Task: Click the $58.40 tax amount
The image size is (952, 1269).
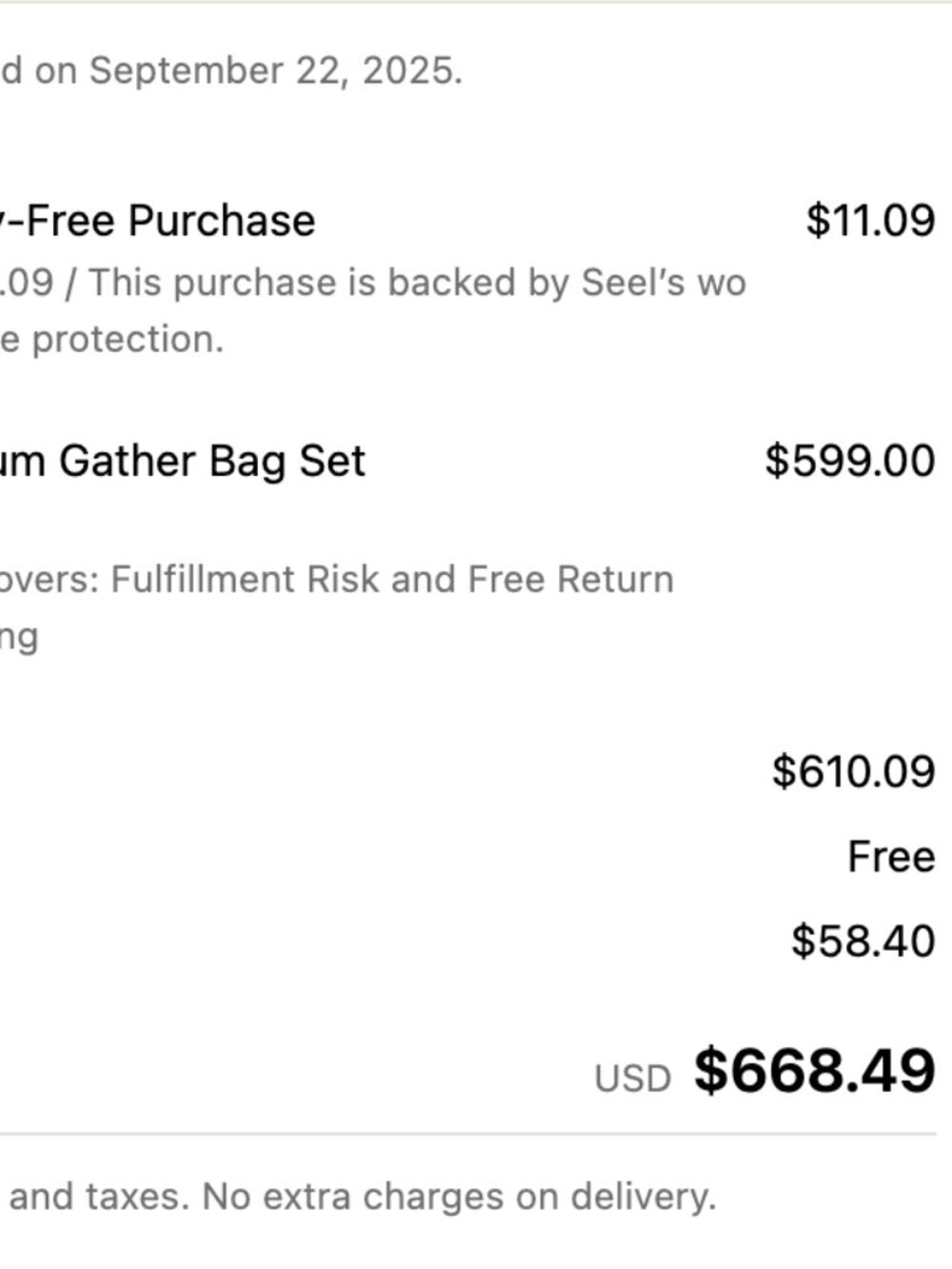Action: click(x=863, y=942)
